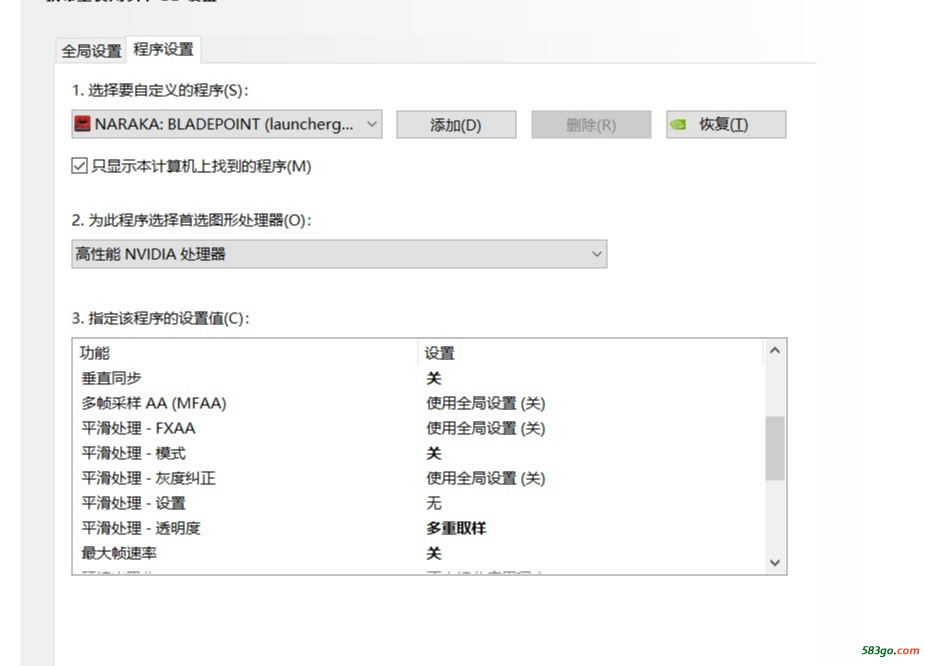Image resolution: width=925 pixels, height=666 pixels.
Task: Select the 多帧采样 AA (MFAA) row
Action: (418, 403)
